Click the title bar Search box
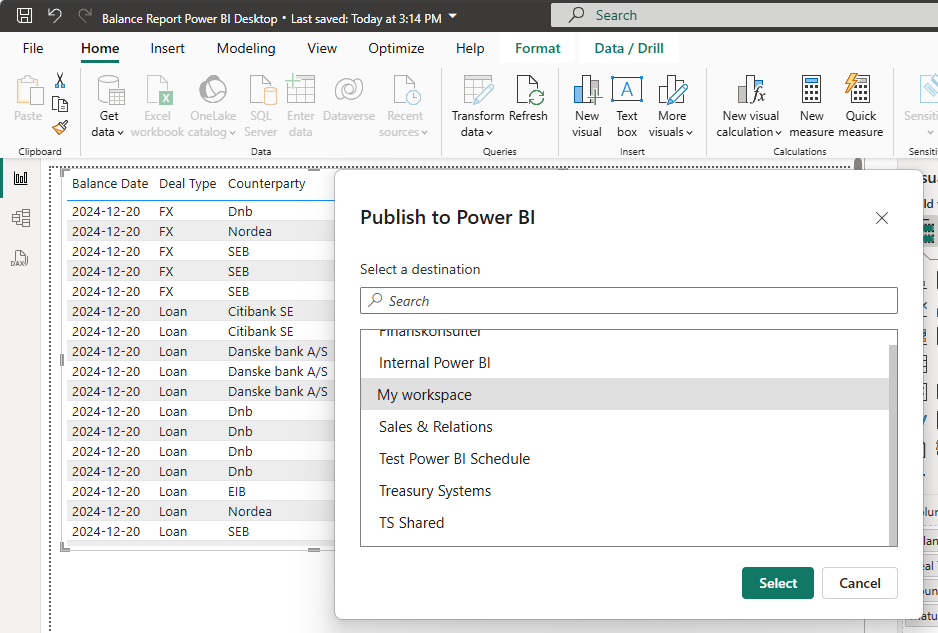This screenshot has height=633, width=938. (x=744, y=16)
